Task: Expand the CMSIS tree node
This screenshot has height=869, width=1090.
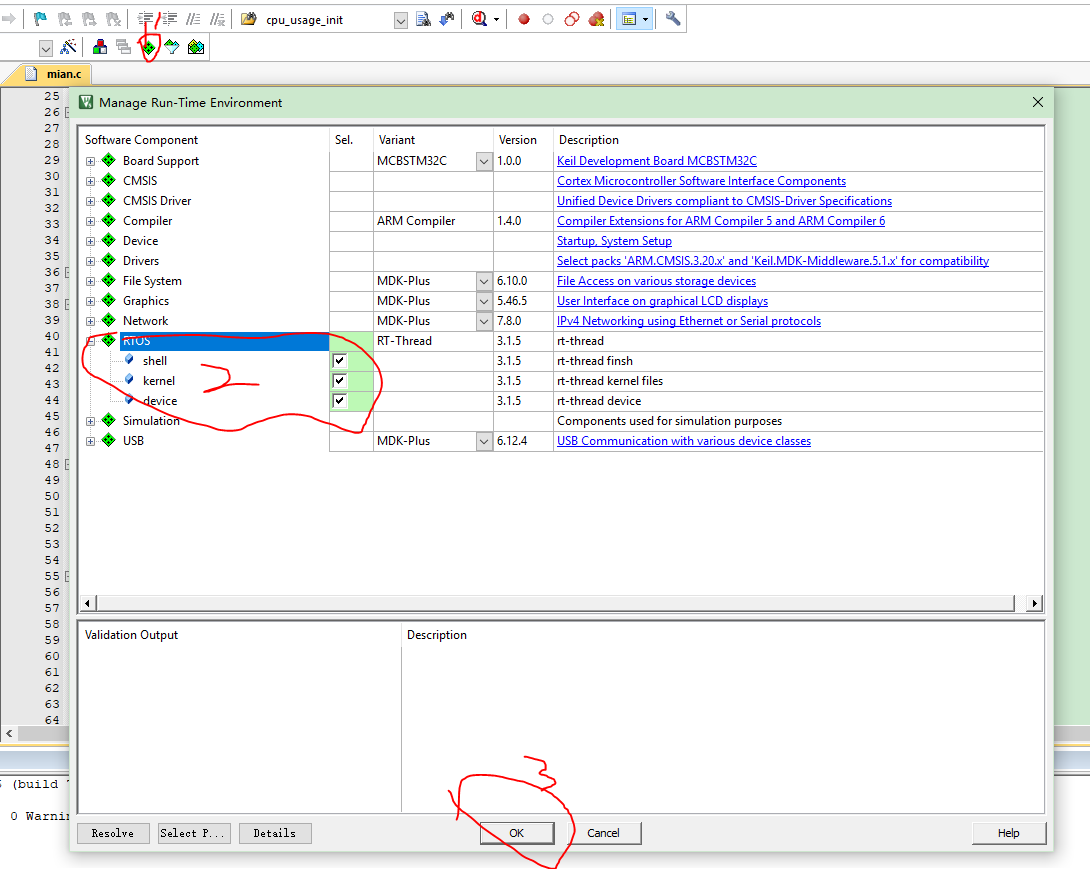Action: (x=90, y=181)
